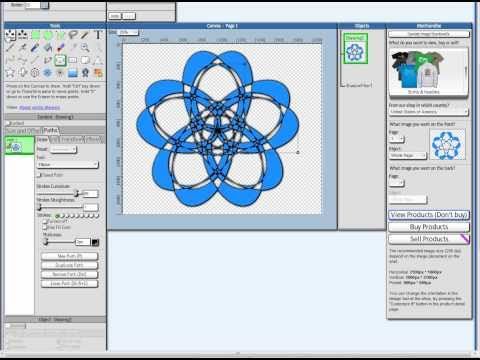The height and width of the screenshot is (360, 480).
Task: Select the Text tool (T icon)
Action: (x=98, y=35)
